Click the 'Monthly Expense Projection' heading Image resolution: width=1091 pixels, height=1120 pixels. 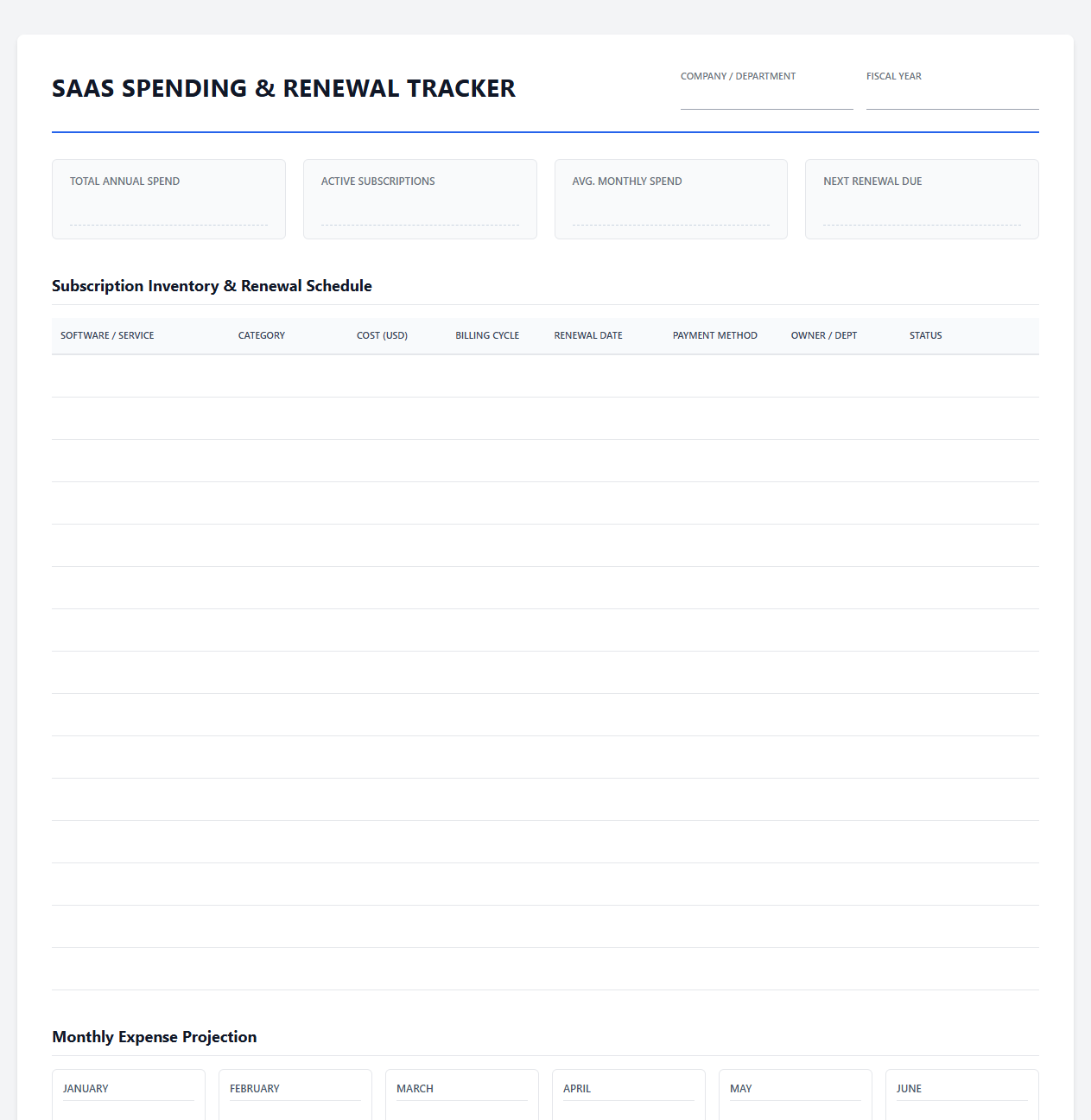pyautogui.click(x=155, y=1037)
